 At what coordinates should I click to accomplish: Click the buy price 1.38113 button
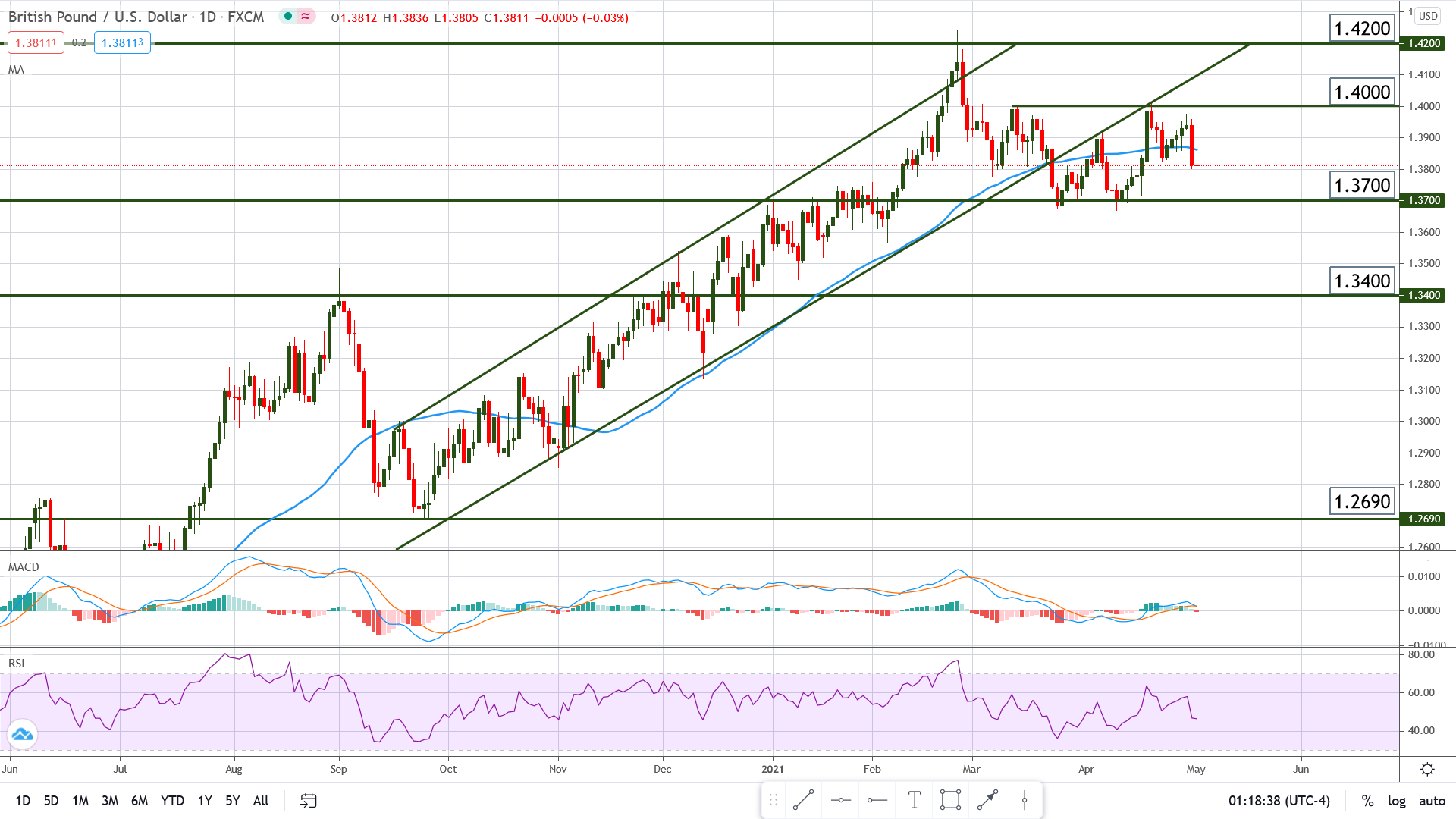point(122,42)
